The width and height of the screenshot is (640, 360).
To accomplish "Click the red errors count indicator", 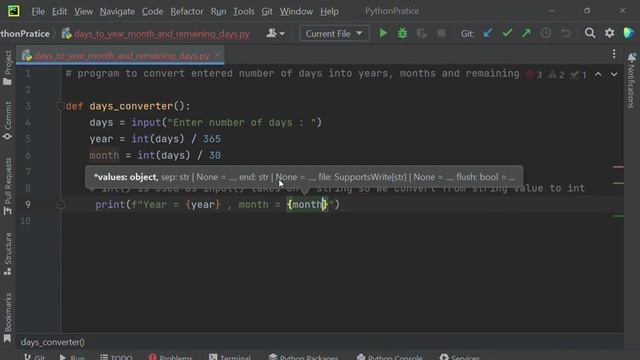I will [x=534, y=75].
